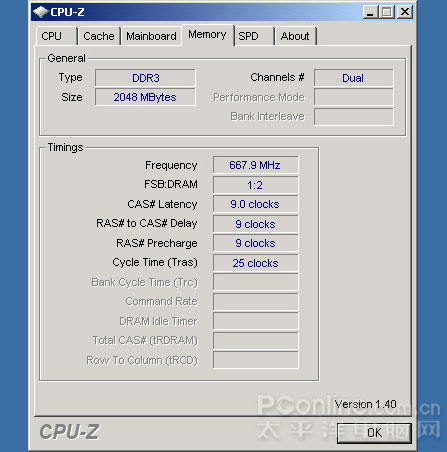Click the 1:2 FSB:DRAM ratio value
Viewport: 447px width, 452px height.
pyautogui.click(x=256, y=185)
